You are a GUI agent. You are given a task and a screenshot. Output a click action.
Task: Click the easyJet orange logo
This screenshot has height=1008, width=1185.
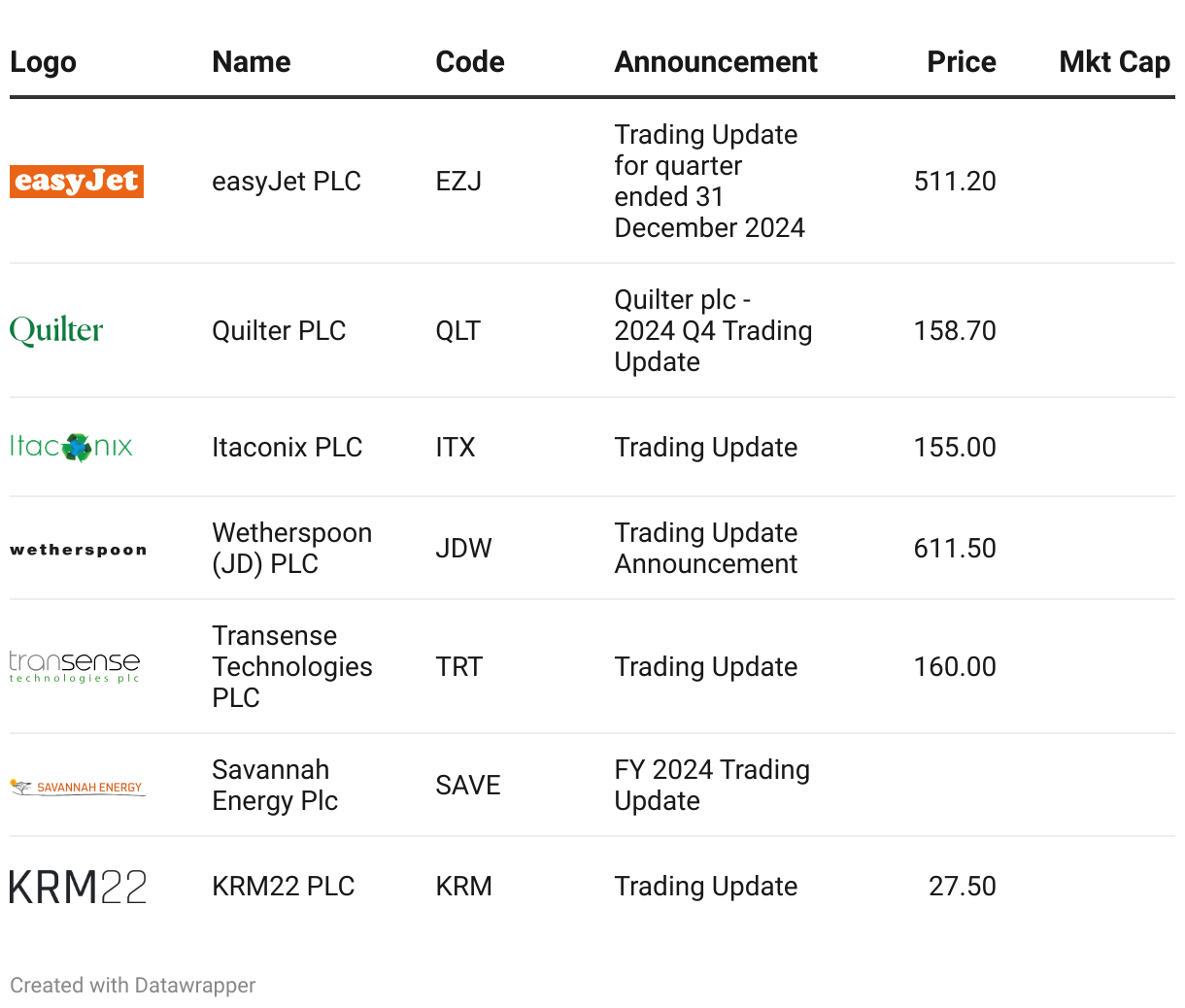pyautogui.click(x=77, y=182)
